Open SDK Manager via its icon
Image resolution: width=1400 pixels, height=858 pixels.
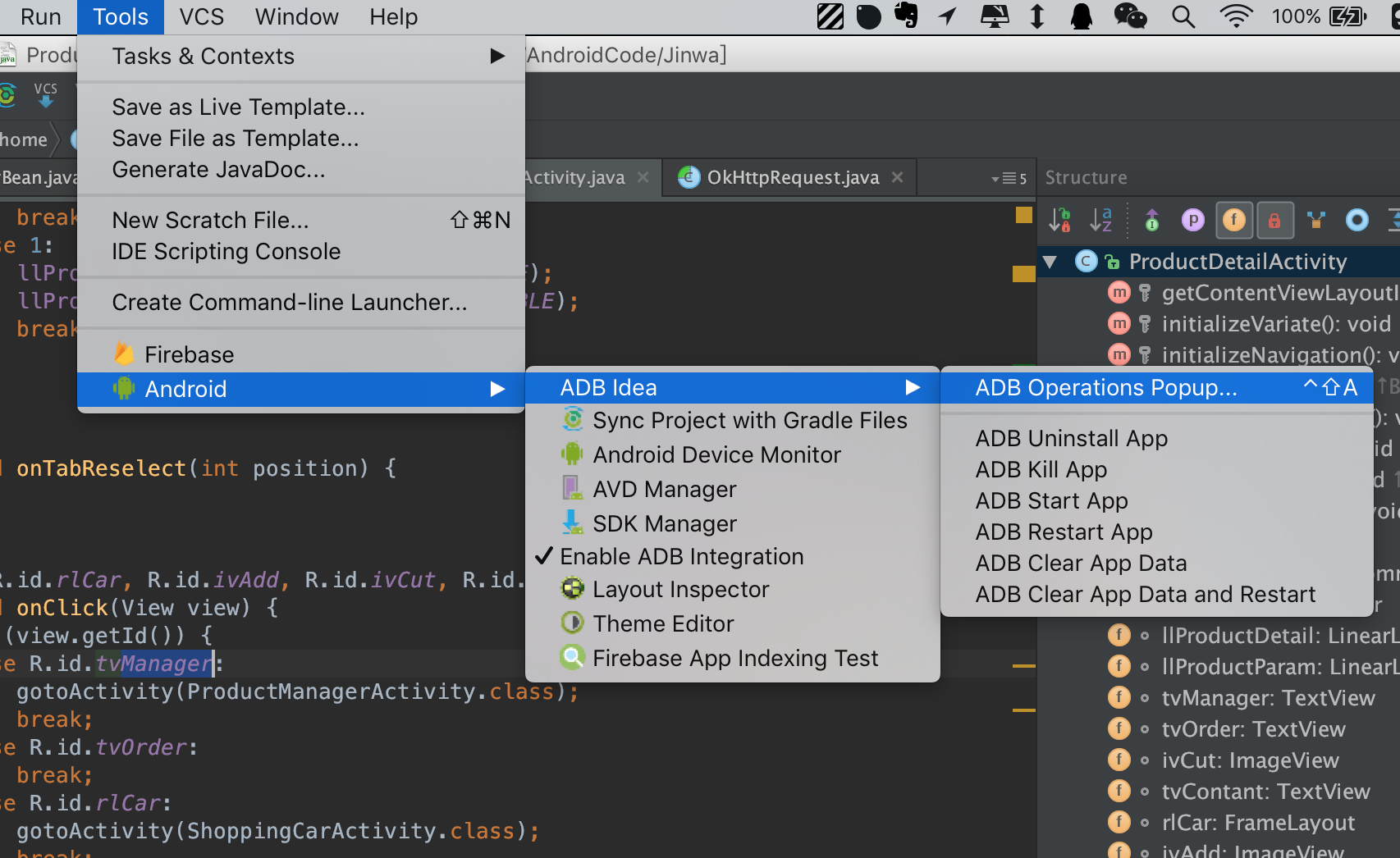[572, 523]
